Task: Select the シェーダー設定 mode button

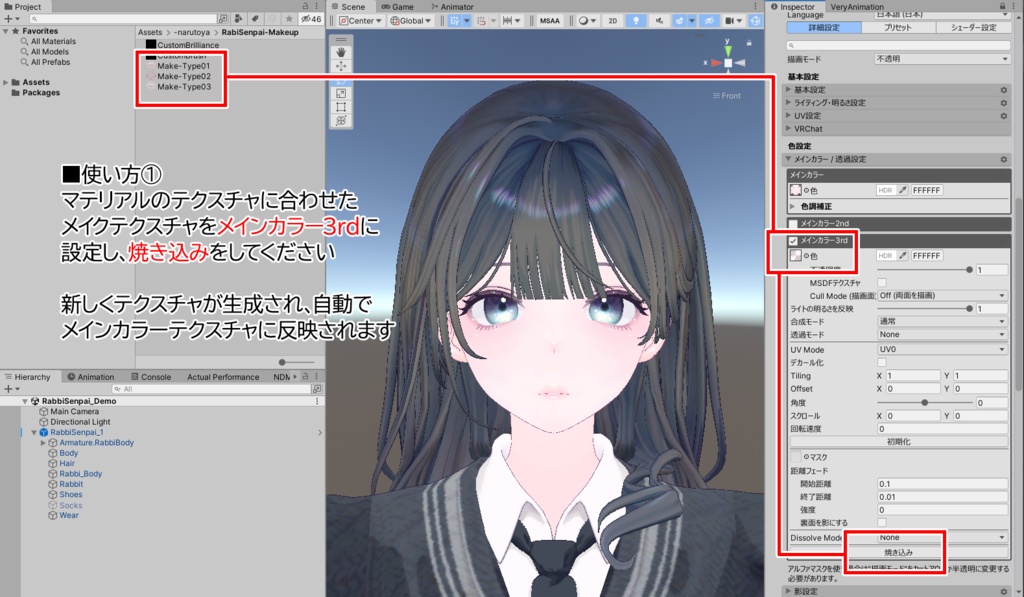Action: coord(973,27)
